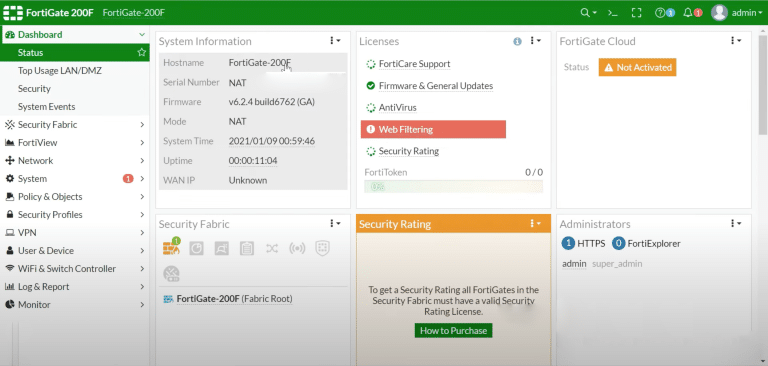Favorite the Status page star icon

(x=142, y=52)
